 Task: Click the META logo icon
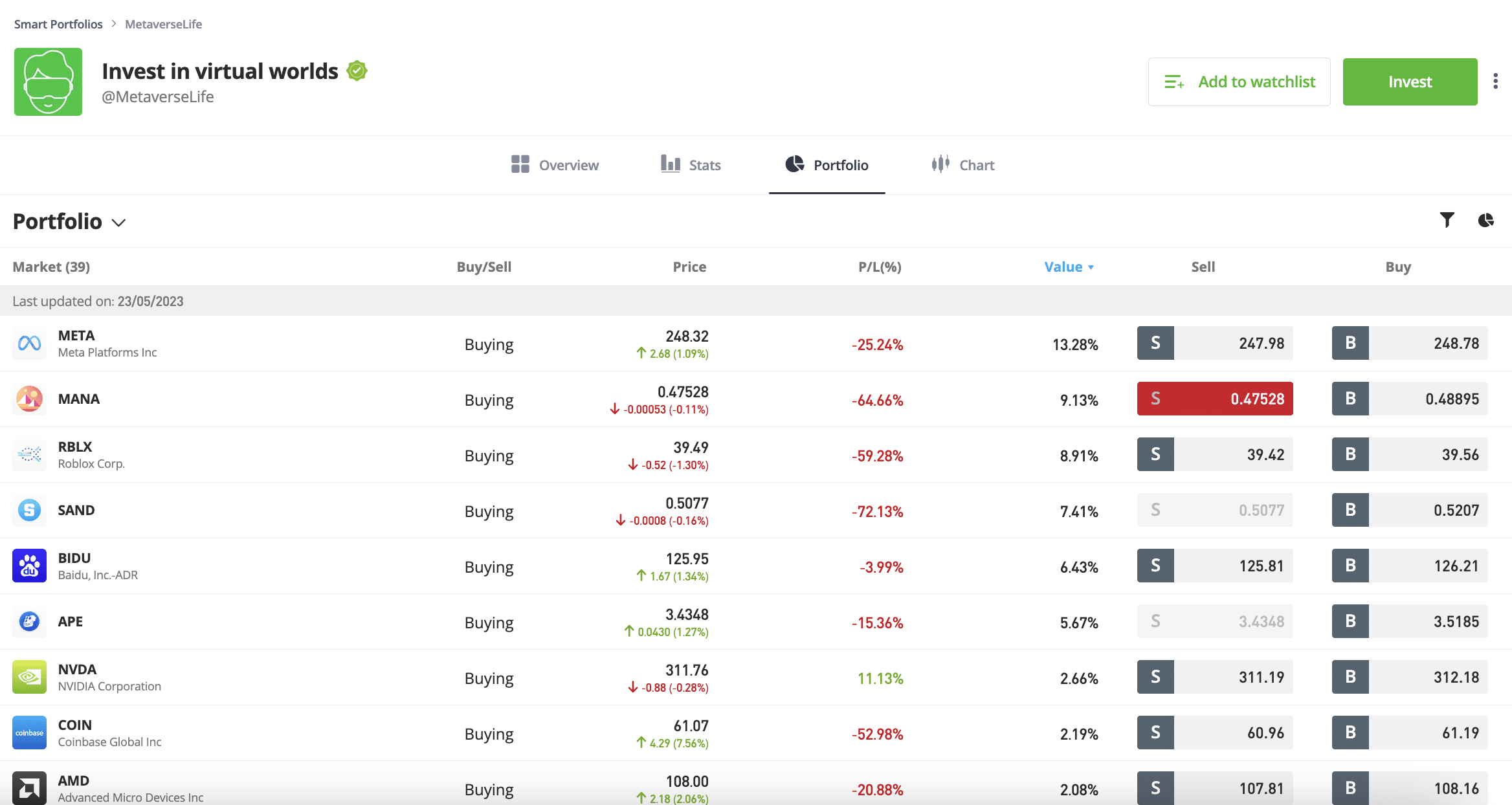click(x=29, y=343)
